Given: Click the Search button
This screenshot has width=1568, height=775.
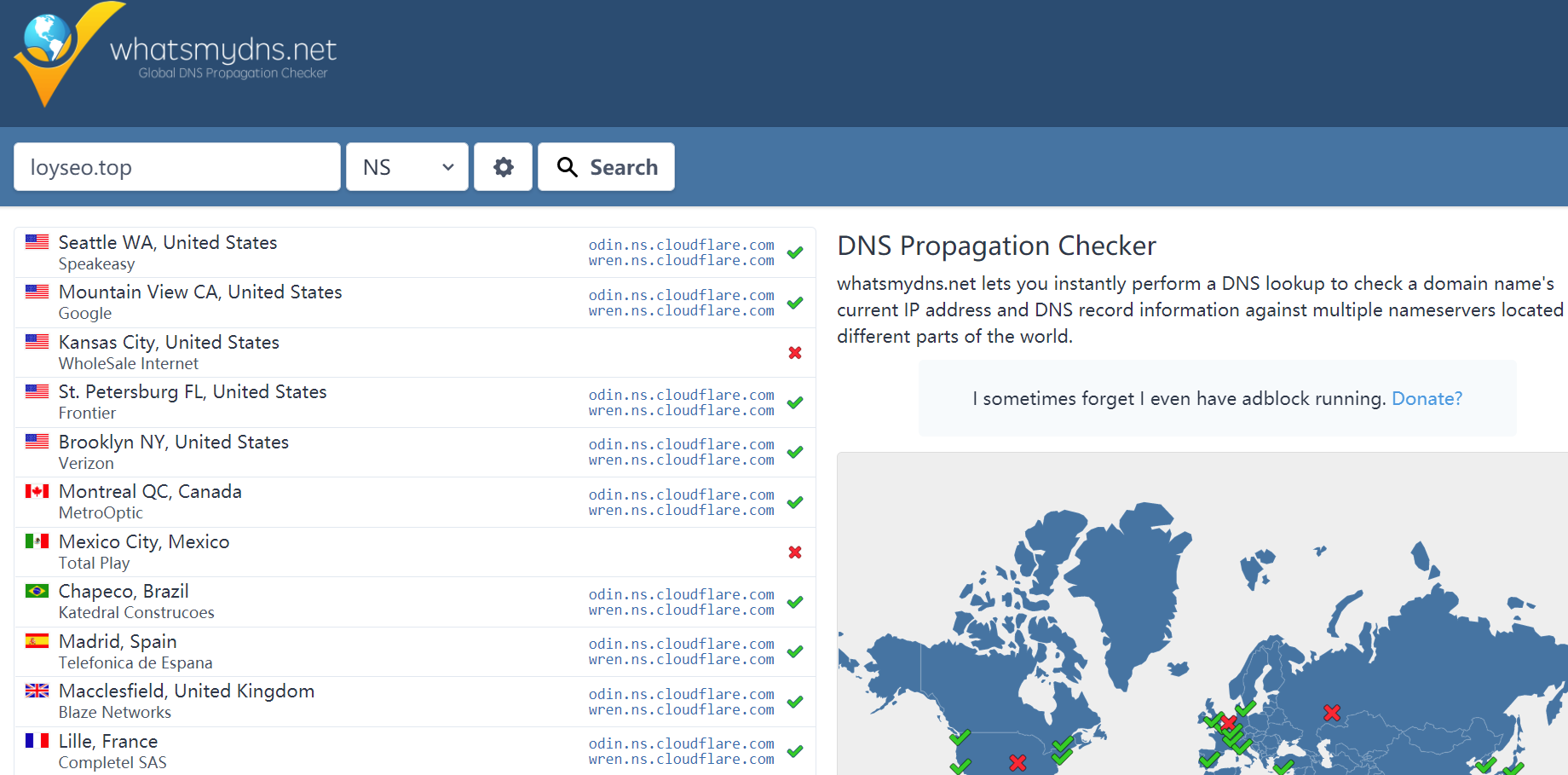Looking at the screenshot, I should tap(606, 166).
